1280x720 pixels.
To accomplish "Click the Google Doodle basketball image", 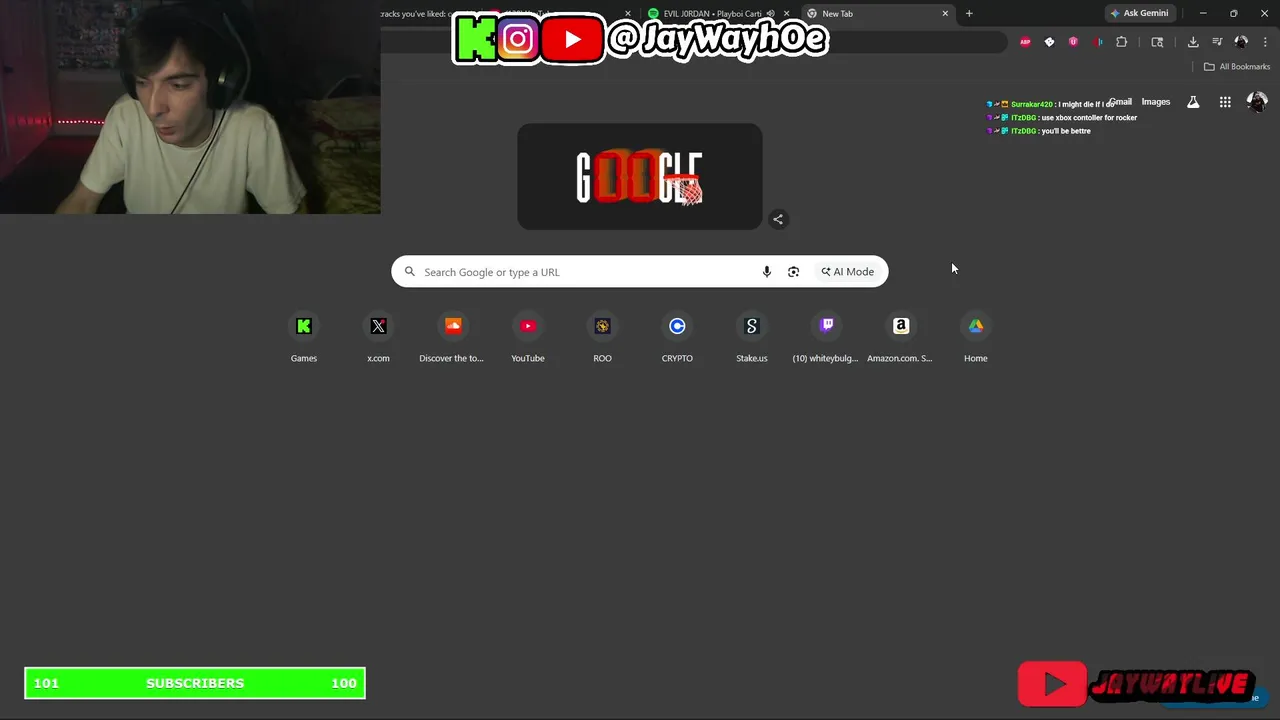I will tap(640, 177).
